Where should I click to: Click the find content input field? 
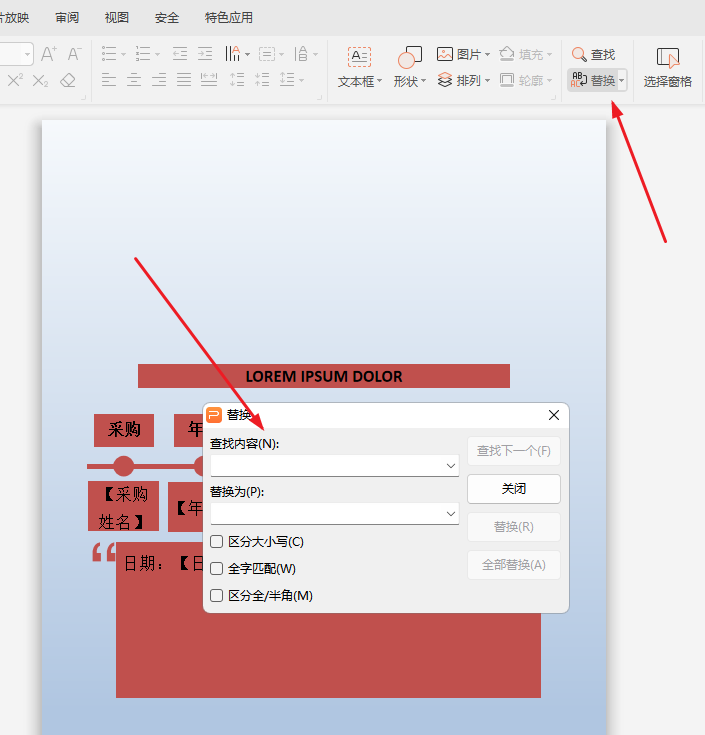tap(335, 466)
